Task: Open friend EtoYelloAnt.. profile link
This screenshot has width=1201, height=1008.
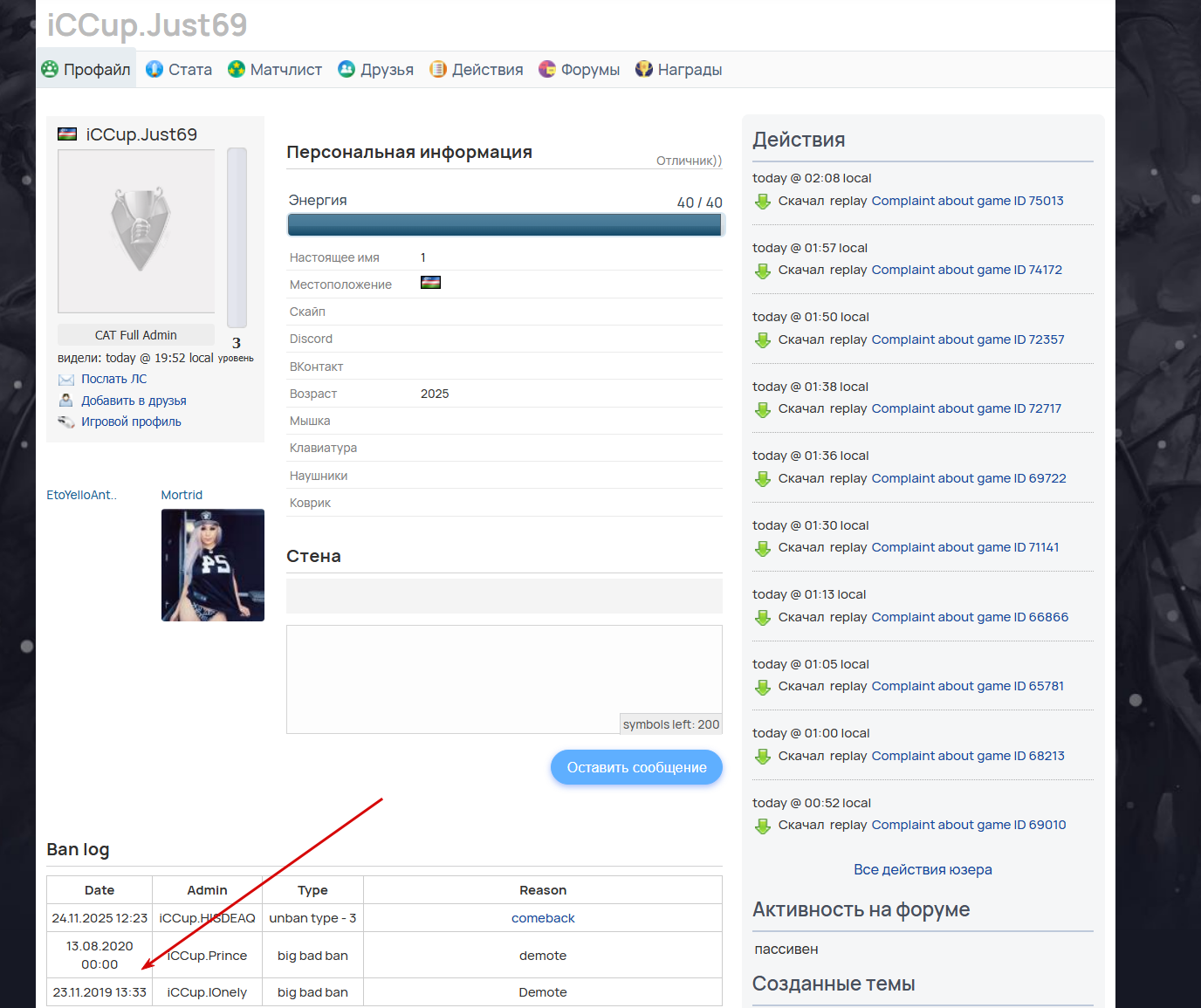Action: coord(81,495)
